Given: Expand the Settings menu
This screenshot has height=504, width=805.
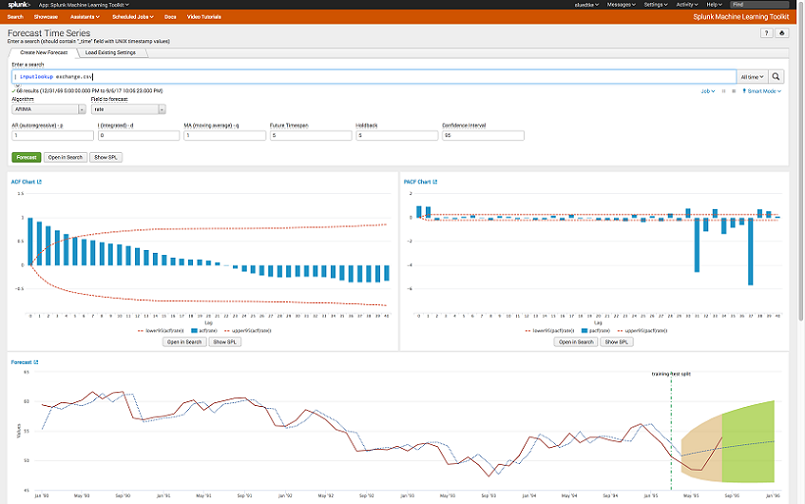Looking at the screenshot, I should coord(656,5).
